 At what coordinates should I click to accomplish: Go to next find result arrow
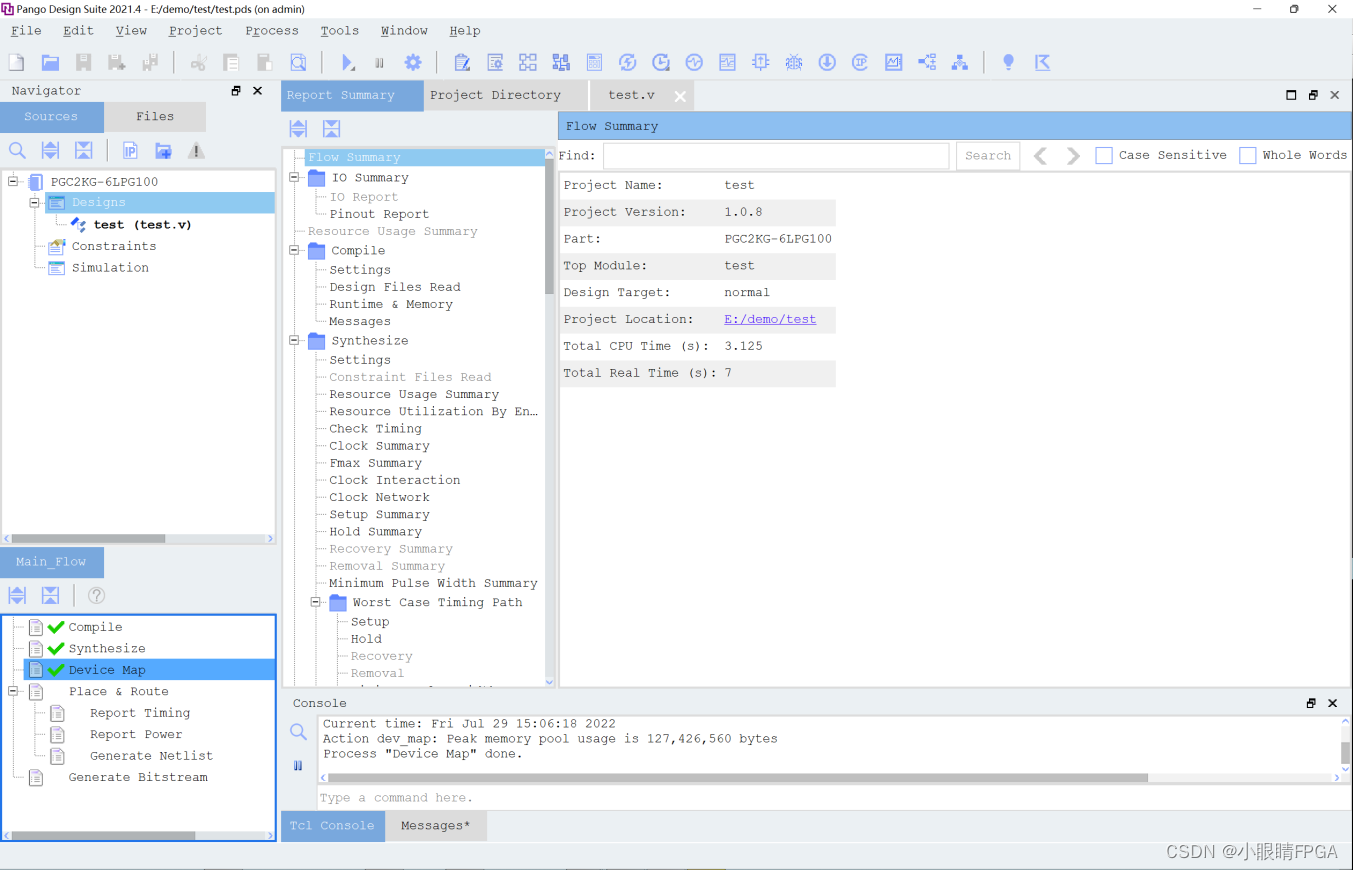(x=1073, y=156)
